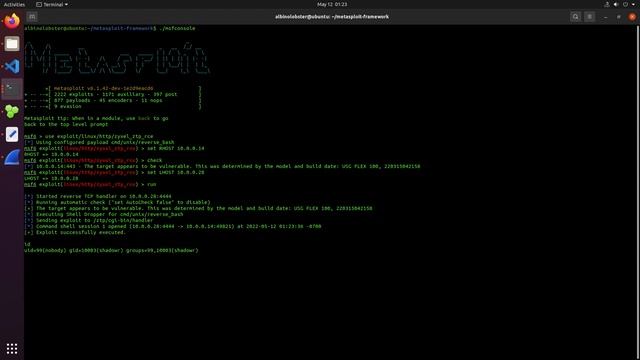Click the 'set LHOST 10.0.0.28' command
Image resolution: width=640 pixels, height=360 pixels.
[176, 172]
